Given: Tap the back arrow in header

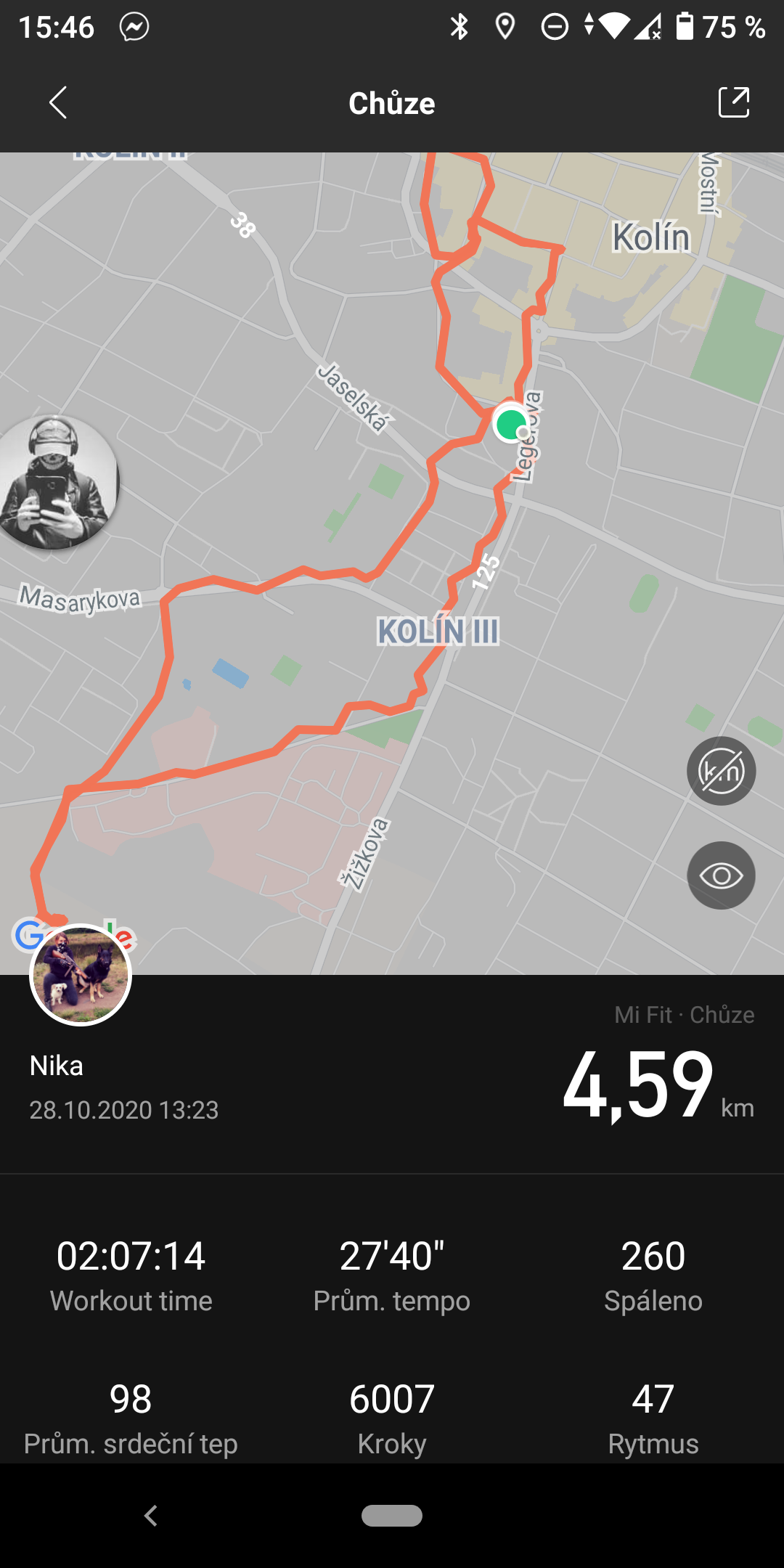Looking at the screenshot, I should point(58,102).
